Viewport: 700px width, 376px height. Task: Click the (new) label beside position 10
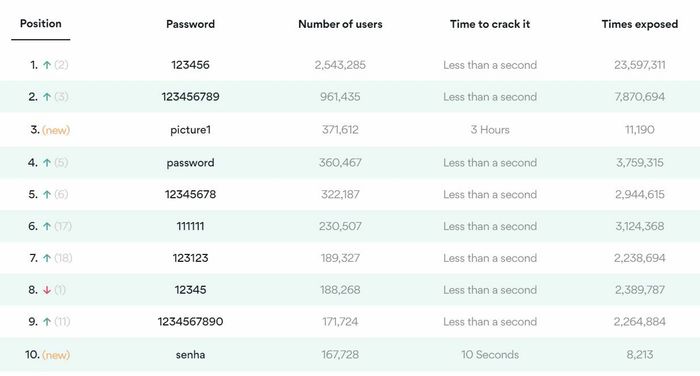(56, 355)
